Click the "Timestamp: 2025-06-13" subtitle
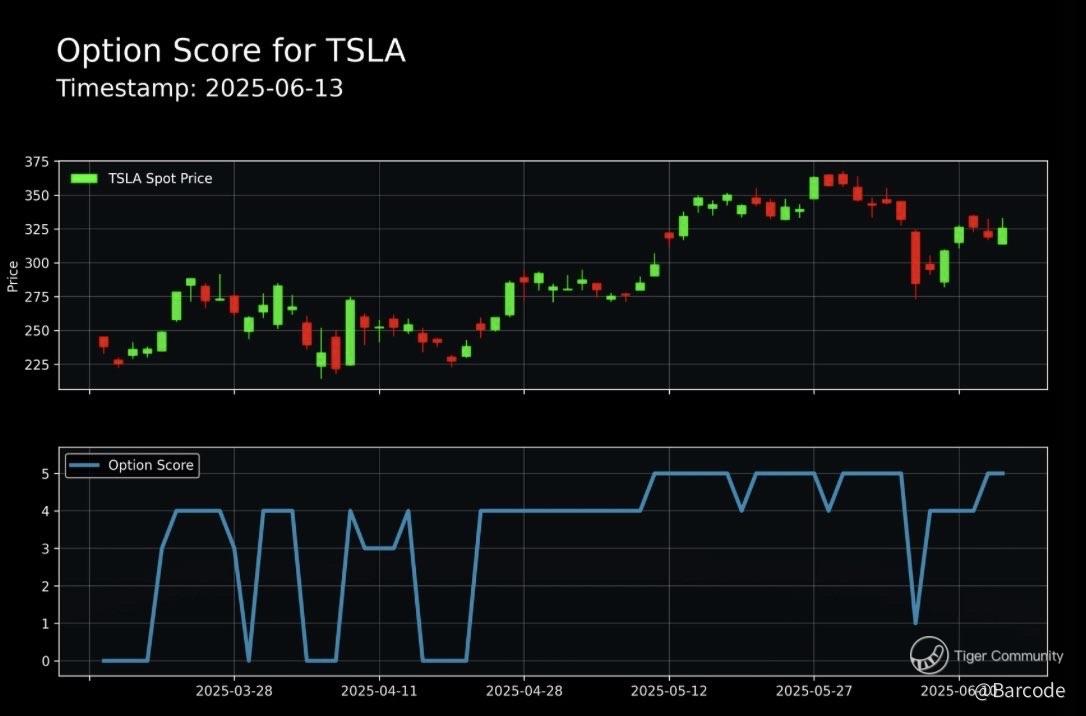This screenshot has width=1086, height=716. click(199, 89)
